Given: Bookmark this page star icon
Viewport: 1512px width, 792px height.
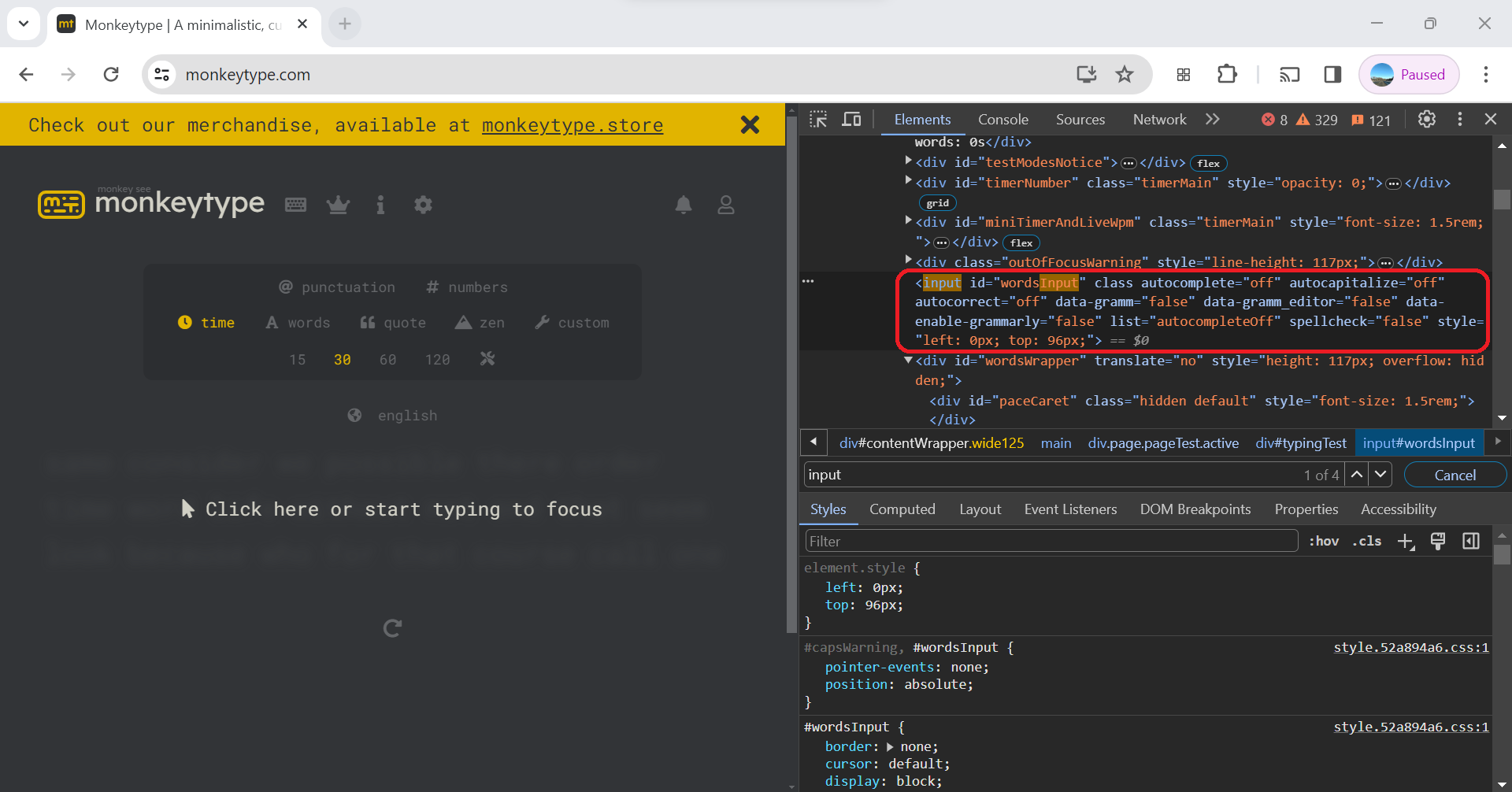Looking at the screenshot, I should 1125,75.
